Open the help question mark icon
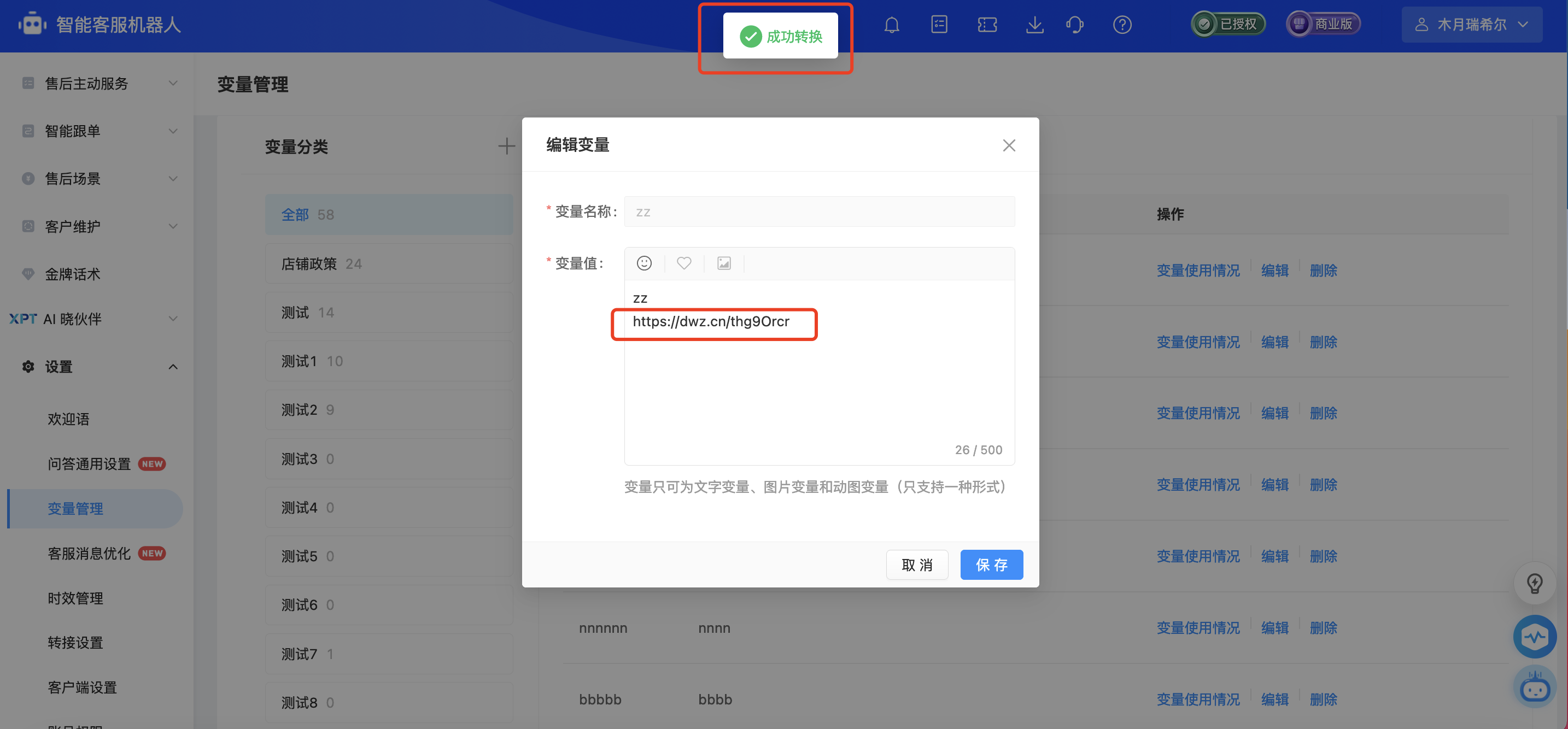 [x=1122, y=25]
